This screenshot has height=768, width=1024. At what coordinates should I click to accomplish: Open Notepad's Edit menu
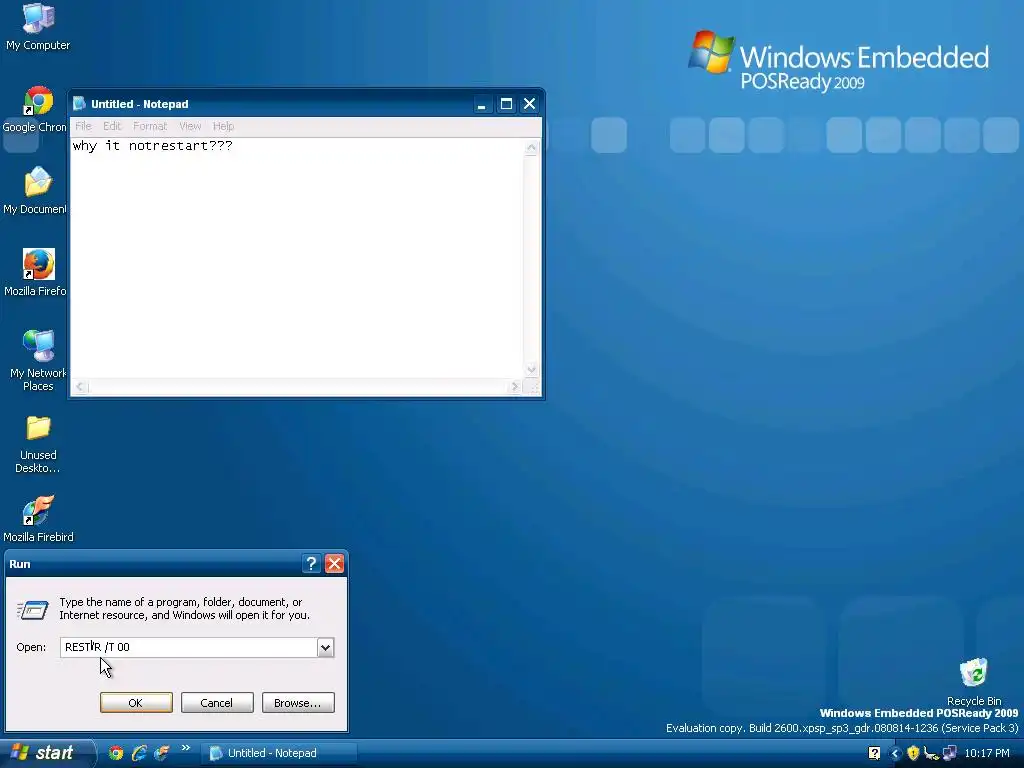(x=112, y=126)
